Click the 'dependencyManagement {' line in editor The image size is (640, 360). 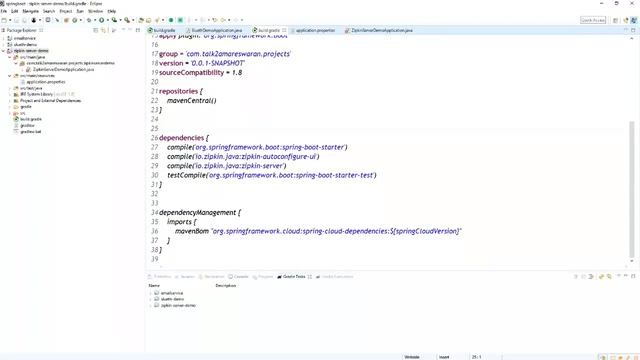point(200,213)
